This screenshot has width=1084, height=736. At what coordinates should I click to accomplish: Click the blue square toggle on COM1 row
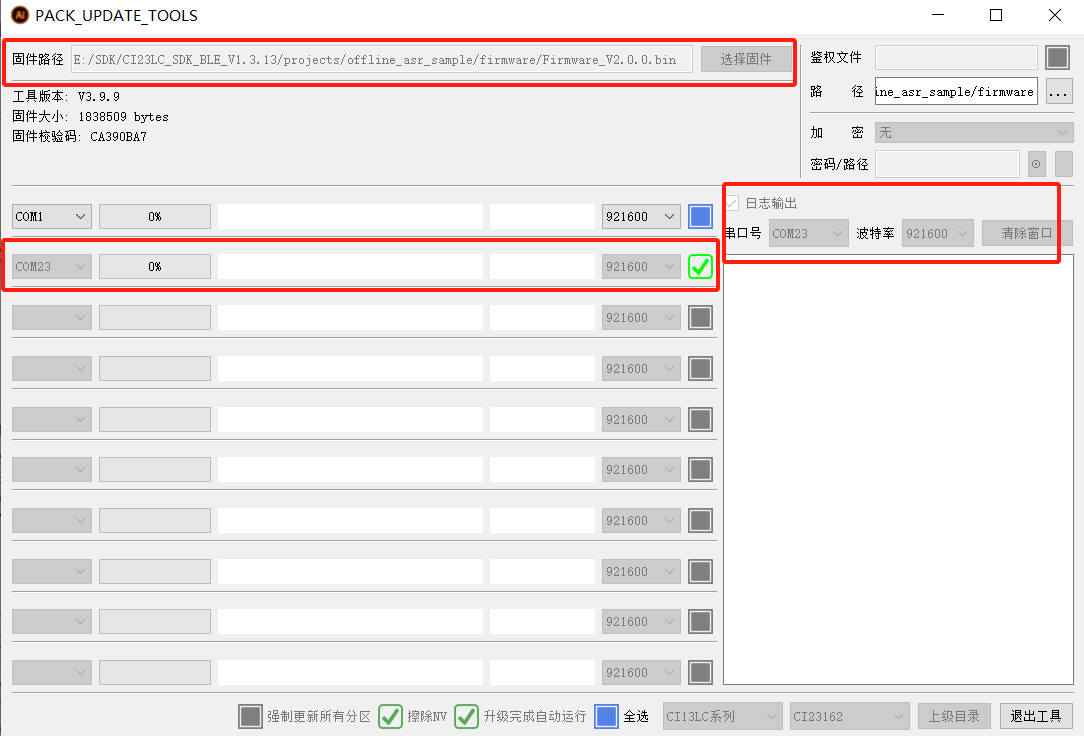(x=700, y=216)
